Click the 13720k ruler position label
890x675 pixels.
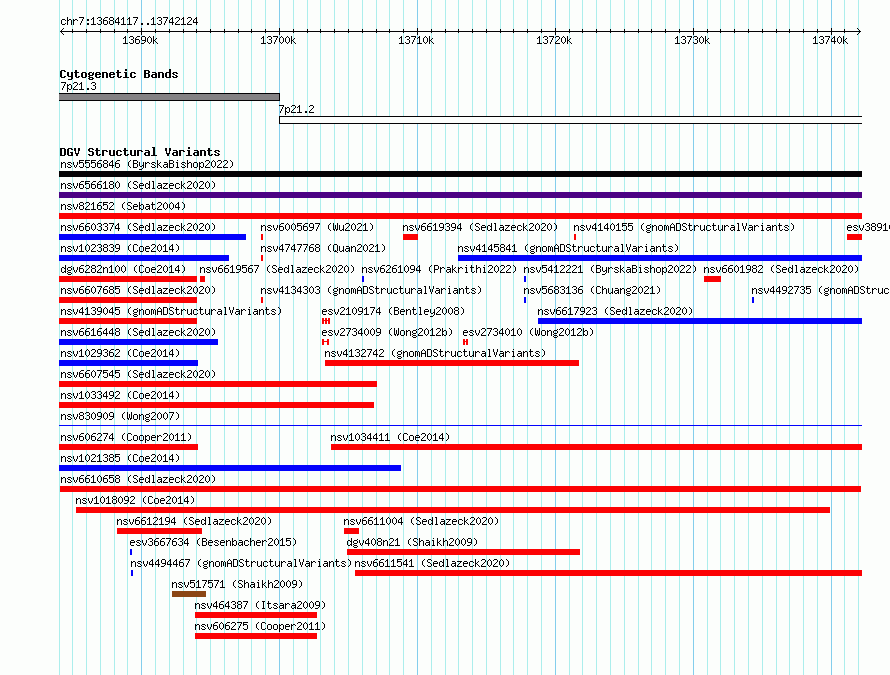[x=553, y=40]
